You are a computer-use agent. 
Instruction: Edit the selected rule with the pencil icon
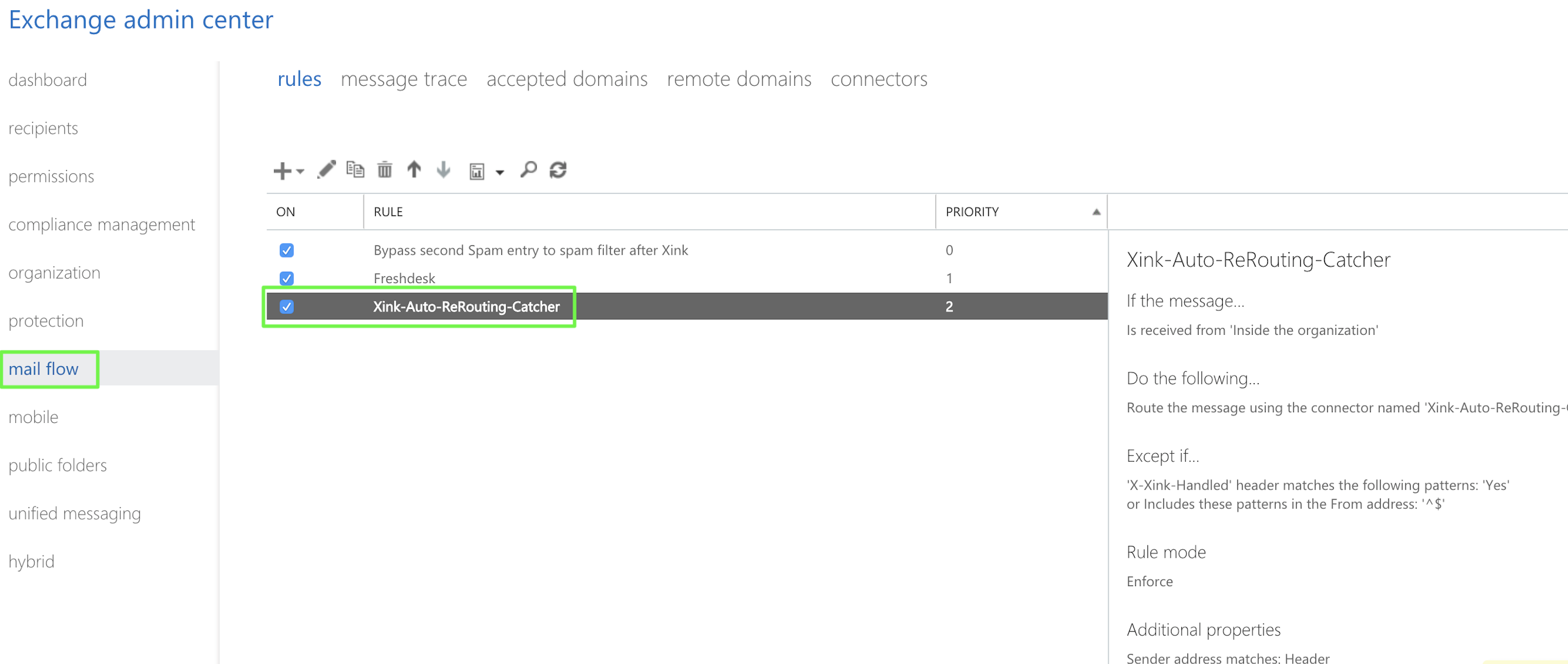tap(326, 169)
